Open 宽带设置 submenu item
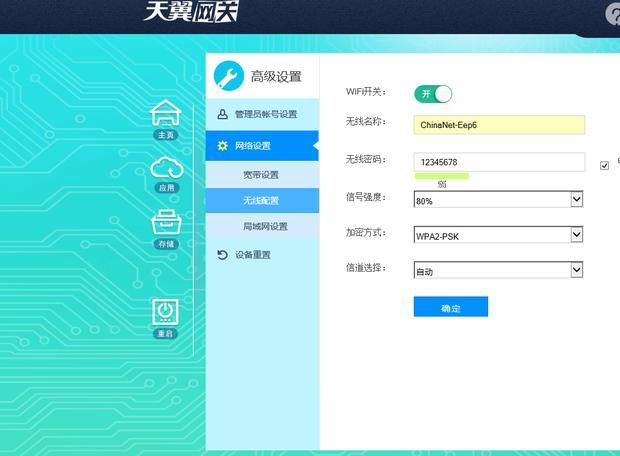Screen dimensions: 620x456 [262, 175]
